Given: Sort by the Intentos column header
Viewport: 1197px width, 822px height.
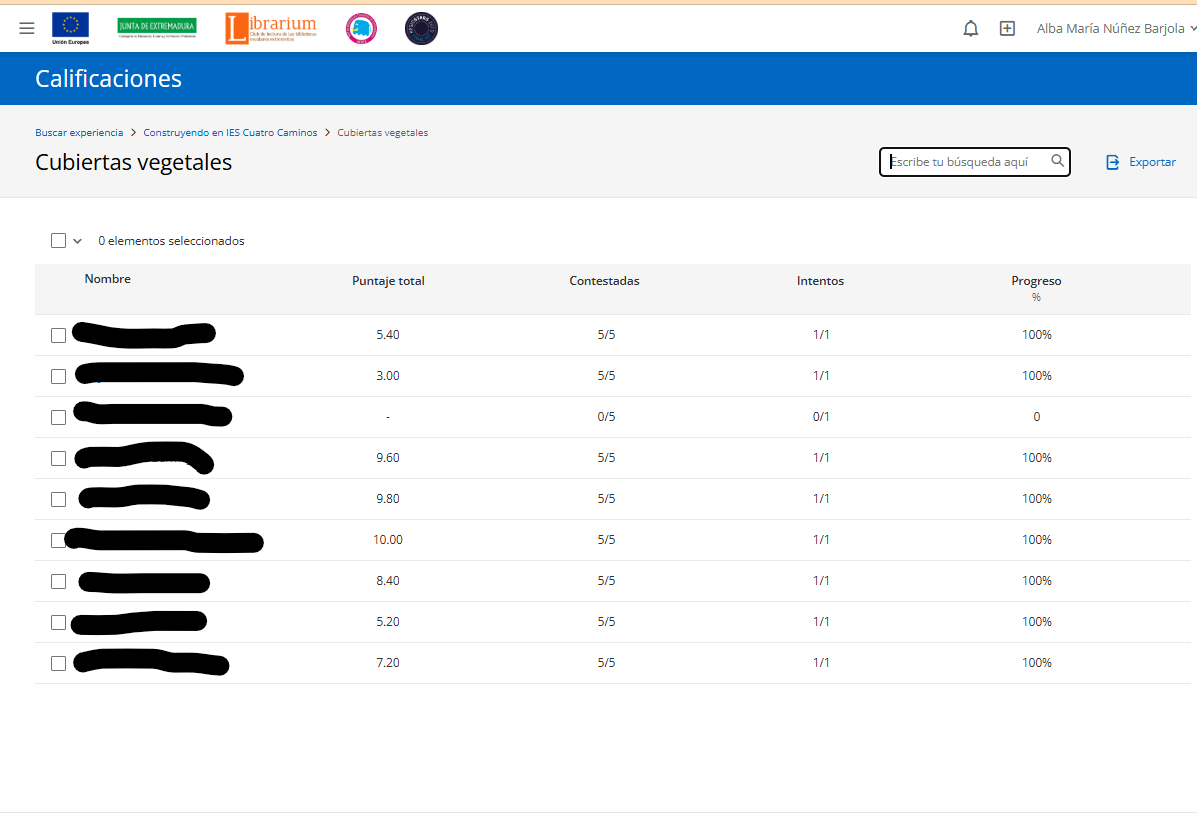Looking at the screenshot, I should point(821,281).
